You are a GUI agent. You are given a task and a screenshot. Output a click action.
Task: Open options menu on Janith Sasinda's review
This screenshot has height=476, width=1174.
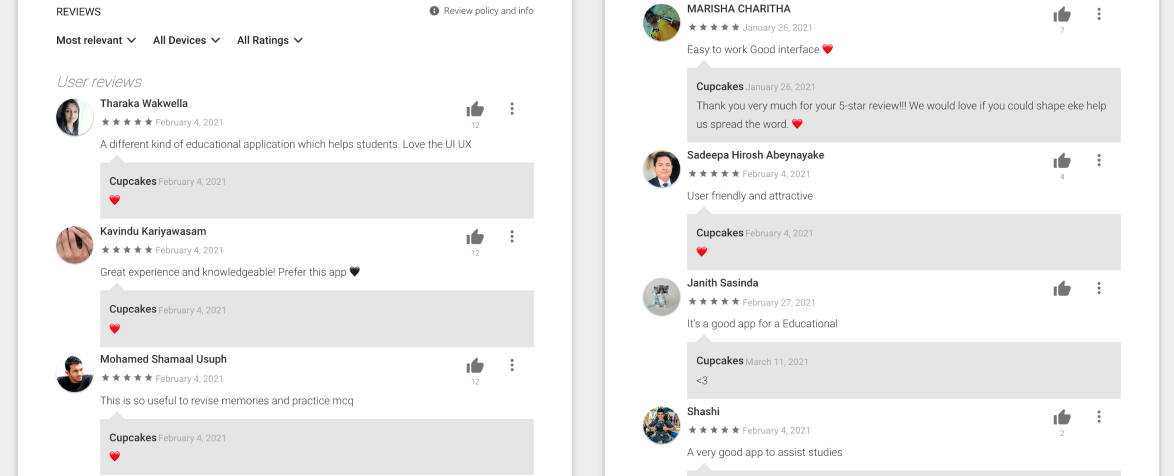[1099, 288]
